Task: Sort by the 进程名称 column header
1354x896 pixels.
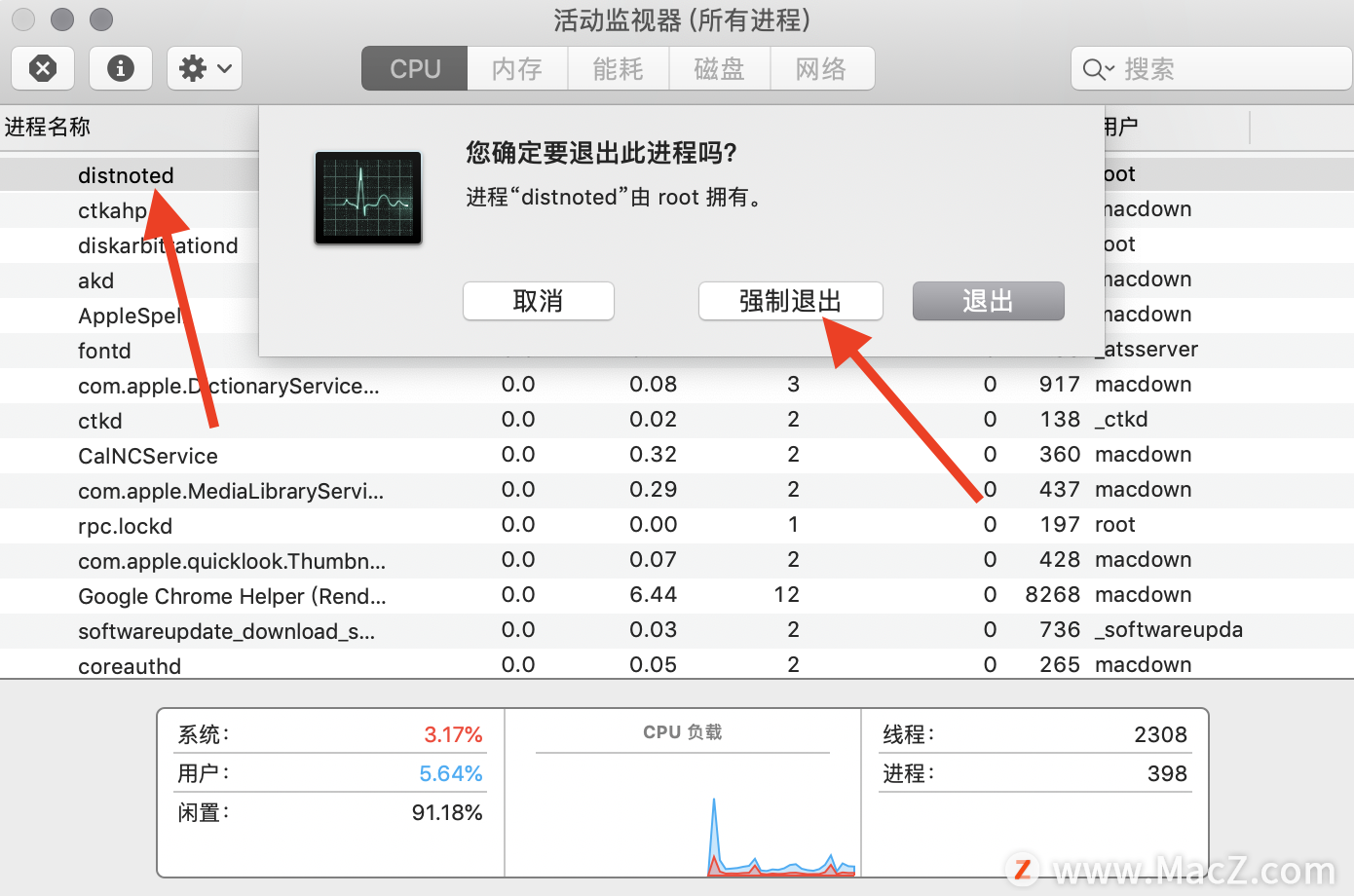Action: coord(48,127)
